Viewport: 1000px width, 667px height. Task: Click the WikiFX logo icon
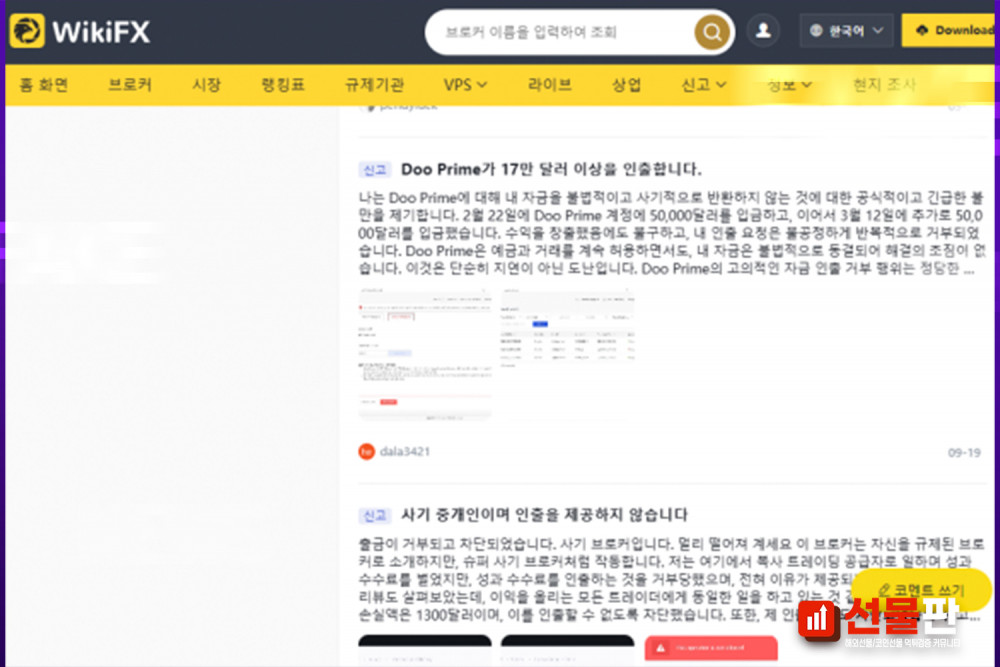(27, 31)
